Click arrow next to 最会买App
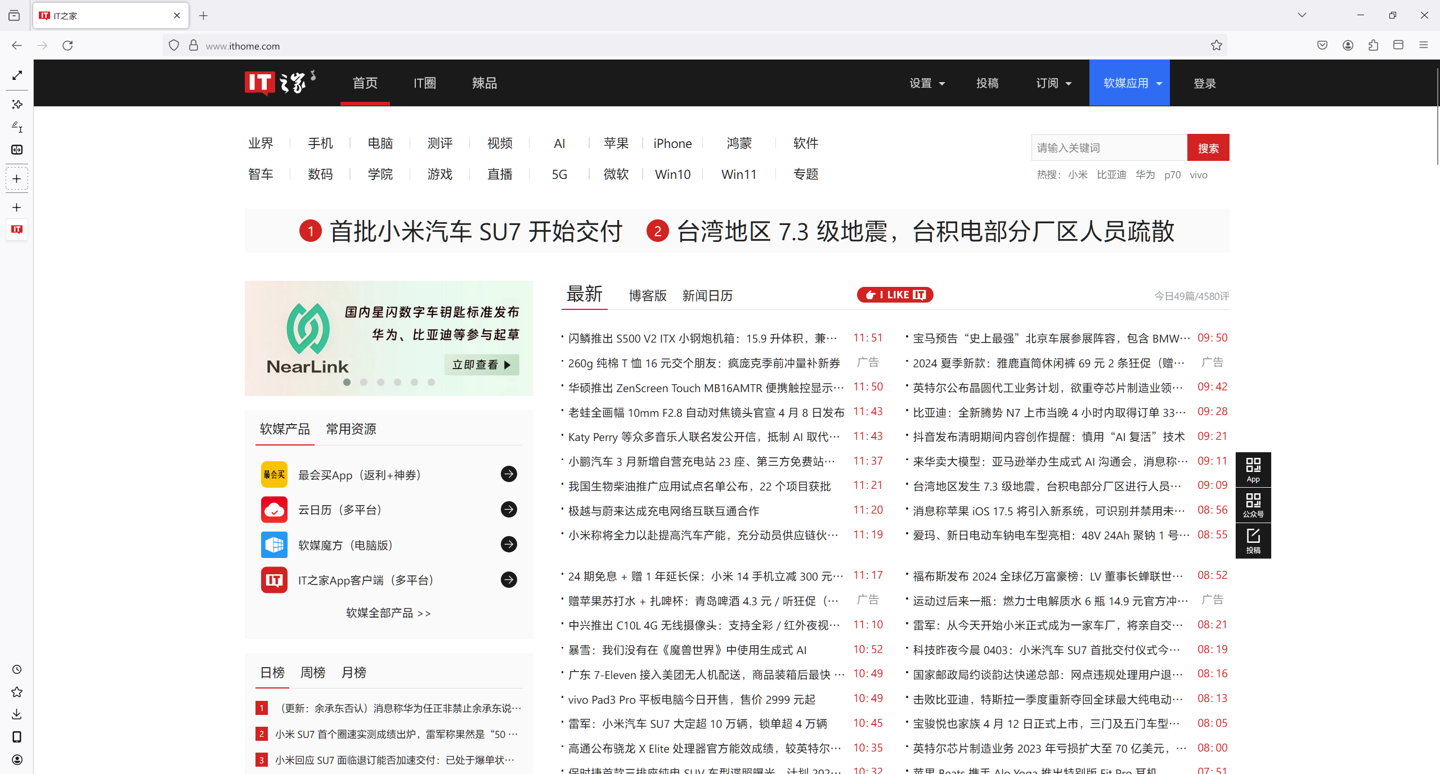The height and width of the screenshot is (774, 1440). pyautogui.click(x=509, y=474)
